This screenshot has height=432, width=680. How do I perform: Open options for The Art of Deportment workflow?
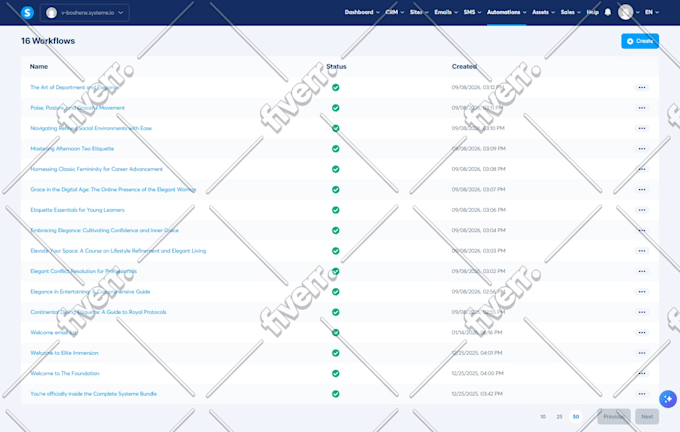(642, 88)
